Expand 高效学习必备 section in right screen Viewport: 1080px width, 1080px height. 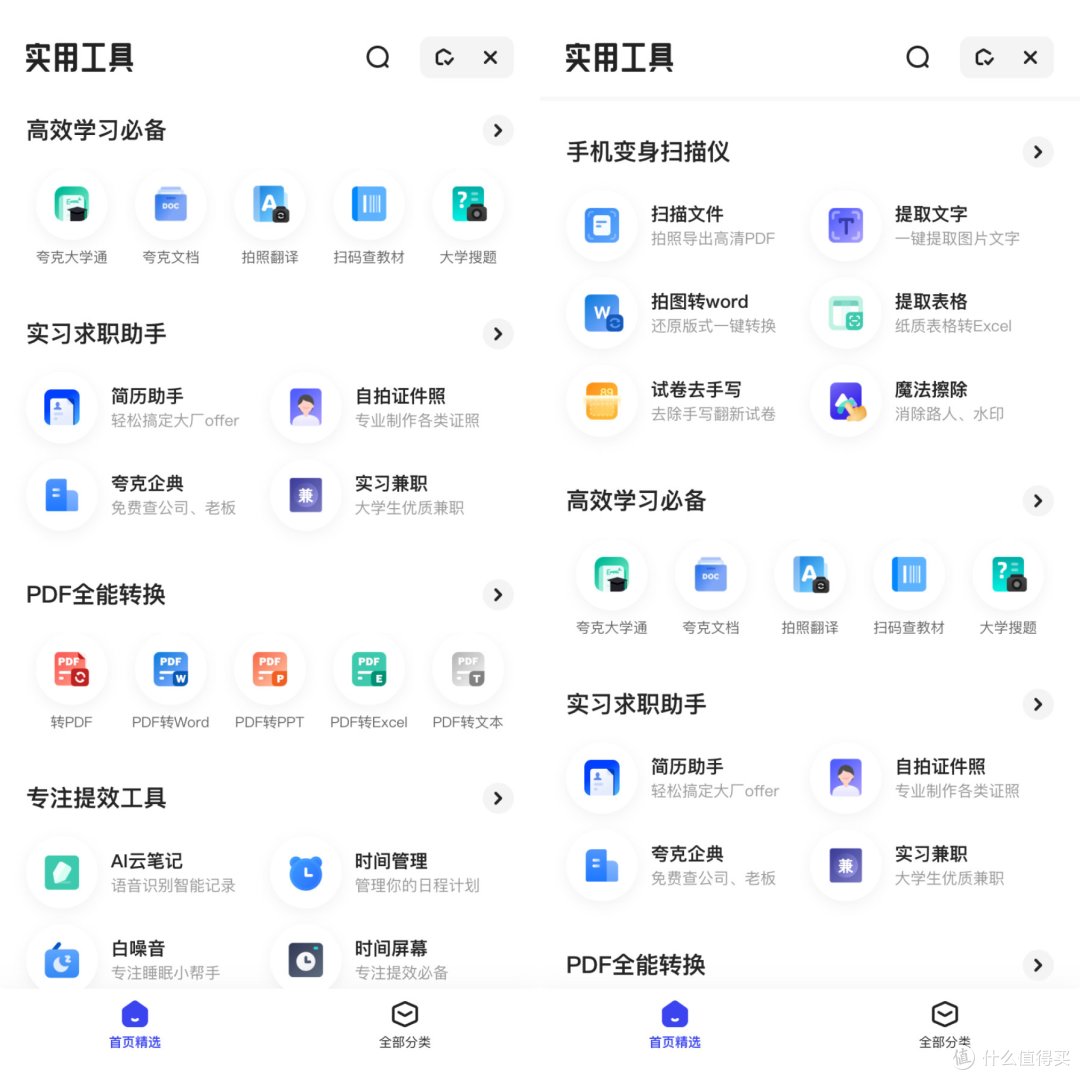pyautogui.click(x=1038, y=501)
